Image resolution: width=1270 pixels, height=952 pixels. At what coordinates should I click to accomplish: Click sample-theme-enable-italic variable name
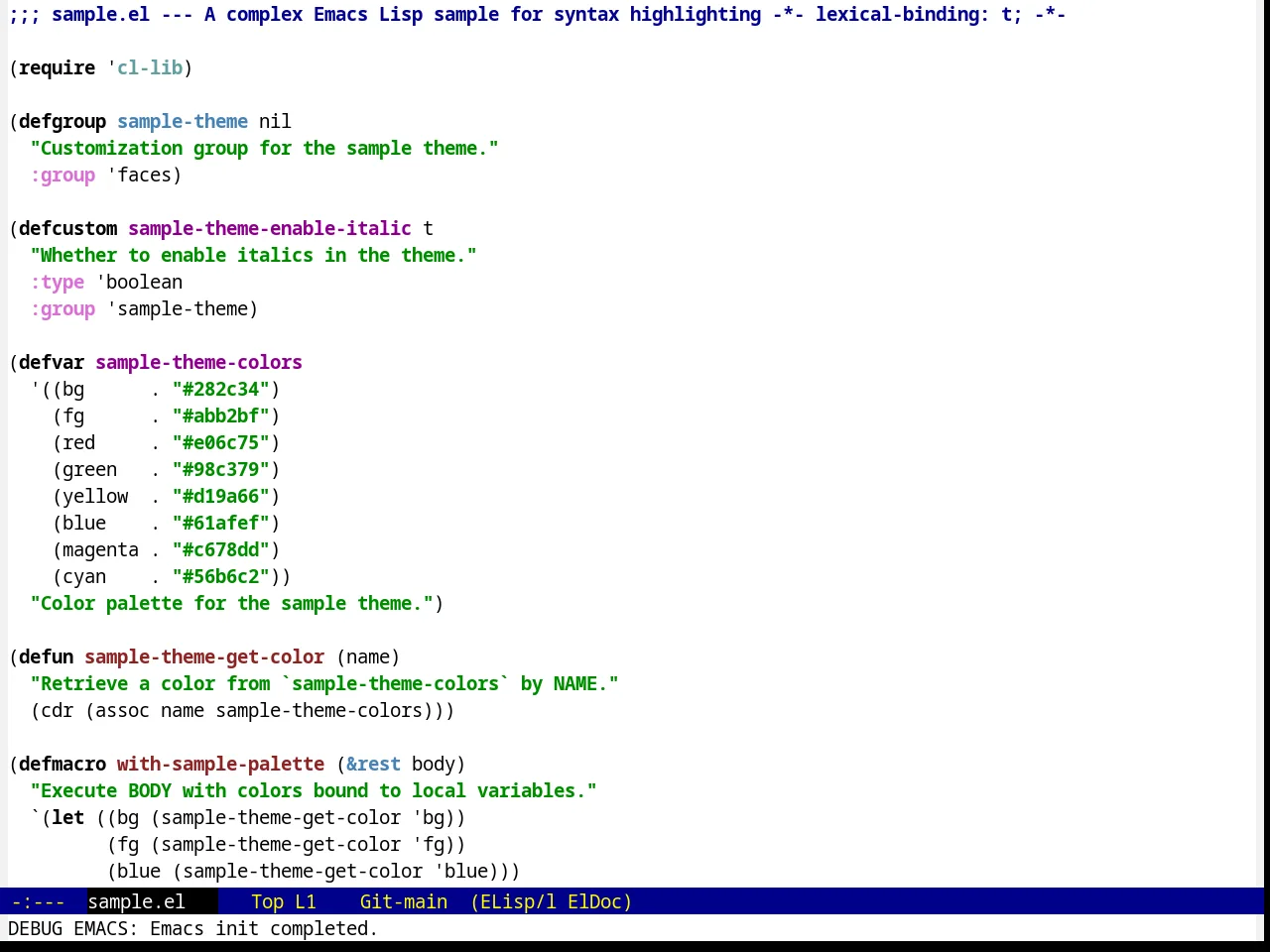270,228
